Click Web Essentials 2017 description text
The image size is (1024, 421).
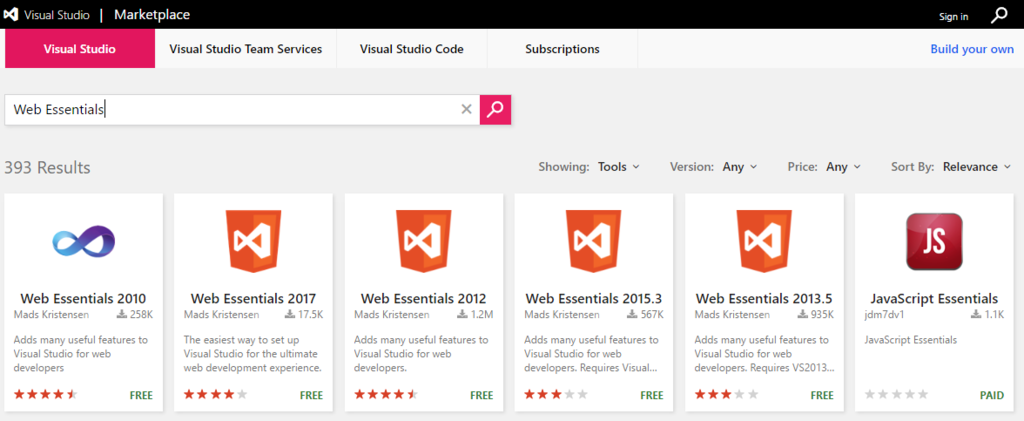click(x=253, y=354)
